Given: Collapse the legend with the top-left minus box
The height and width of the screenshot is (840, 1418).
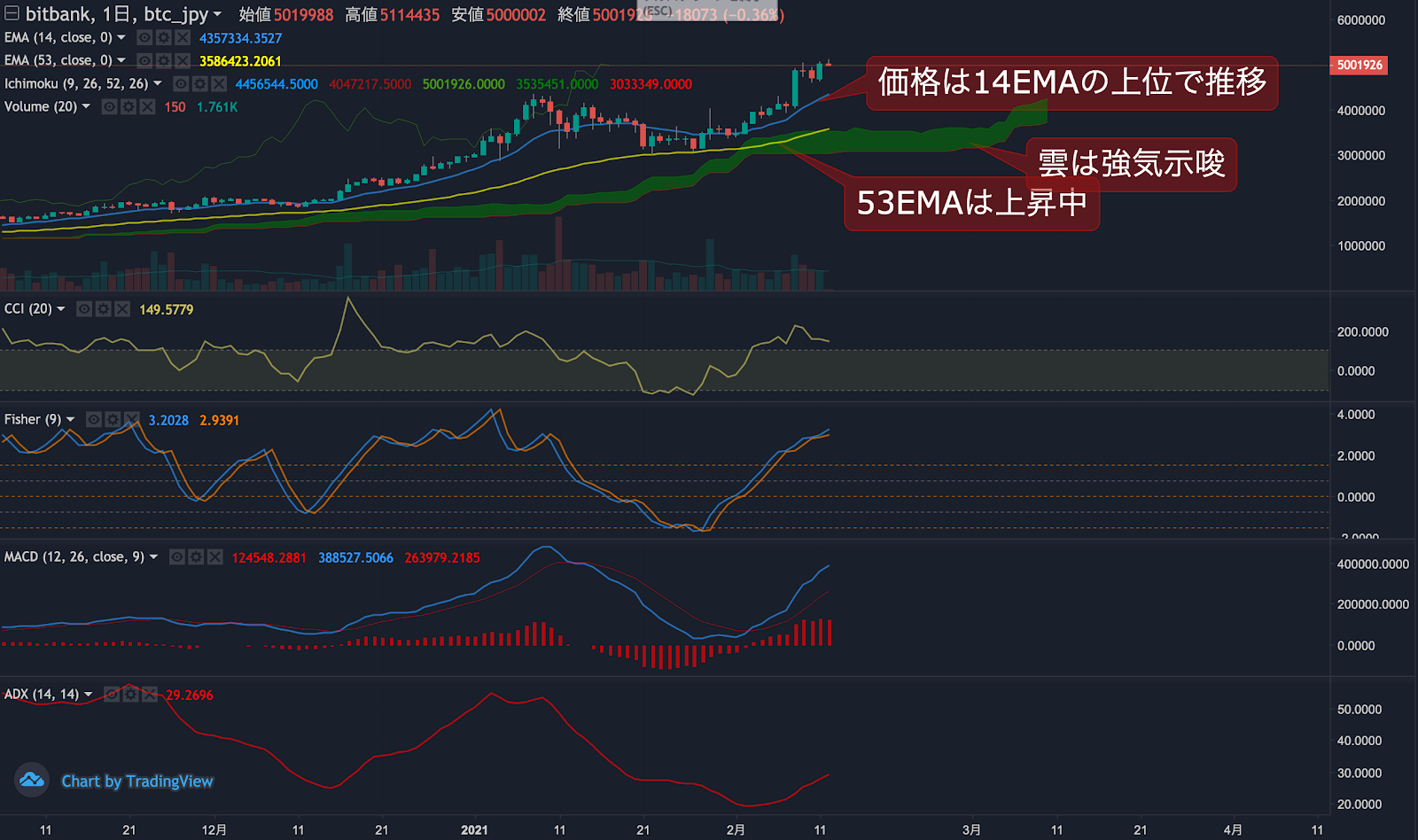Looking at the screenshot, I should pyautogui.click(x=12, y=13).
